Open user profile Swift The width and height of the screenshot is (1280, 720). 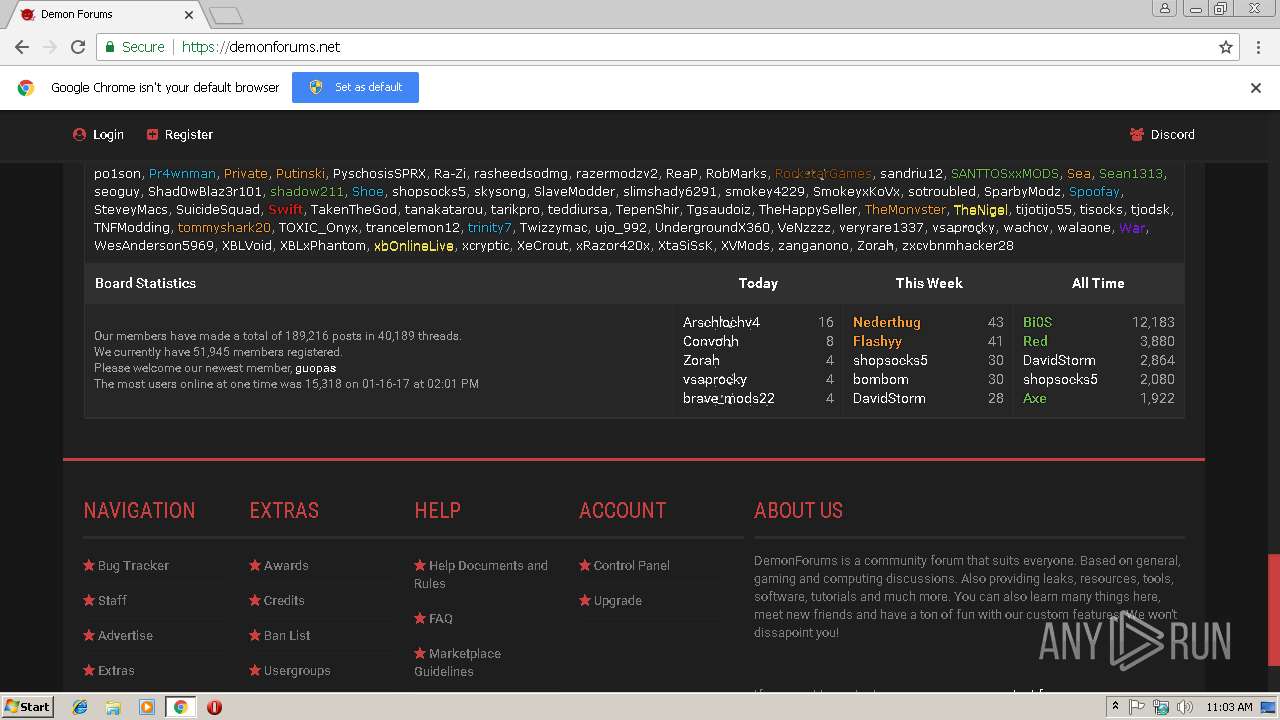(x=285, y=210)
